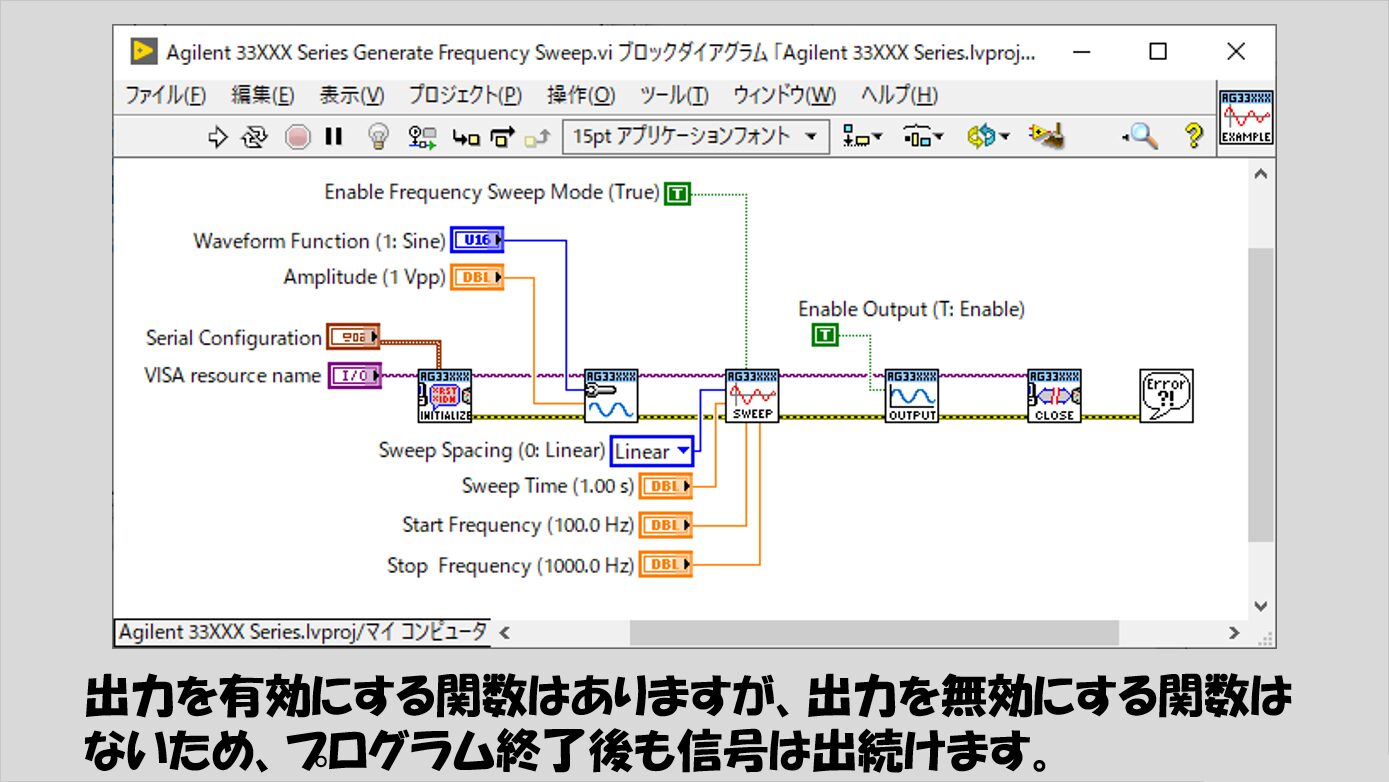Click the Step Out icon

[537, 138]
